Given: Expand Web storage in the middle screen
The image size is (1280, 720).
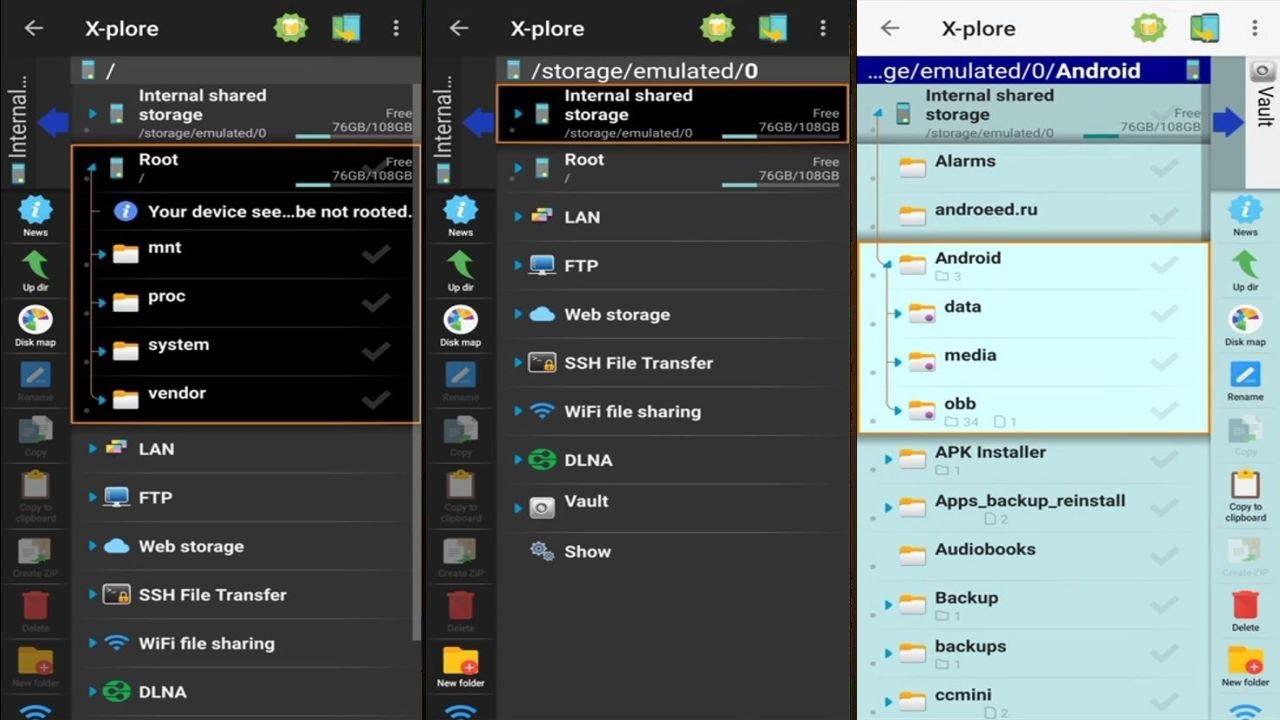Looking at the screenshot, I should [518, 314].
